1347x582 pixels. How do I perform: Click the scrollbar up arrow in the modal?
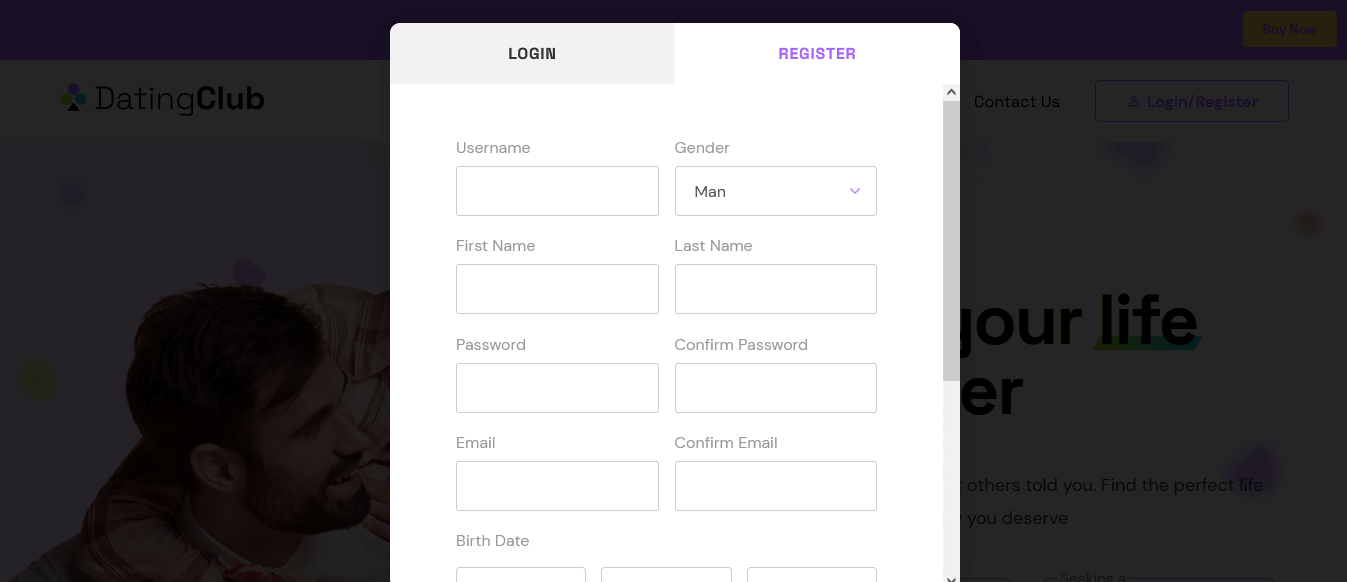(951, 92)
